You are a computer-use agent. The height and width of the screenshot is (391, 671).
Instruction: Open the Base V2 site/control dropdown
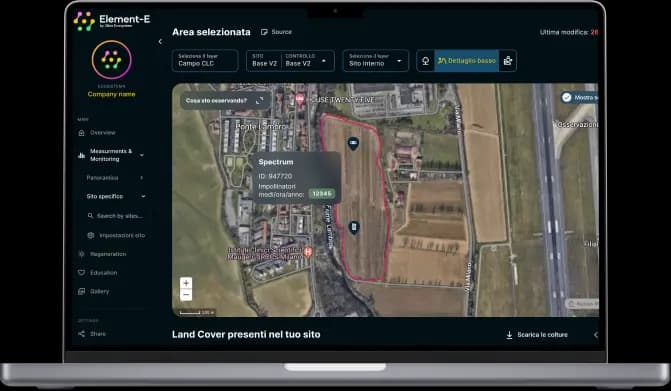click(x=290, y=60)
